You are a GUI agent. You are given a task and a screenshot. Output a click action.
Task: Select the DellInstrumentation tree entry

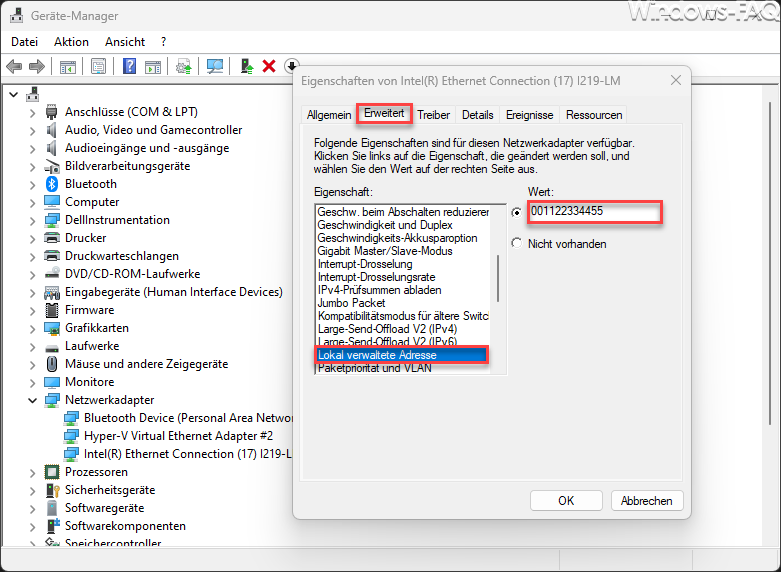point(118,220)
